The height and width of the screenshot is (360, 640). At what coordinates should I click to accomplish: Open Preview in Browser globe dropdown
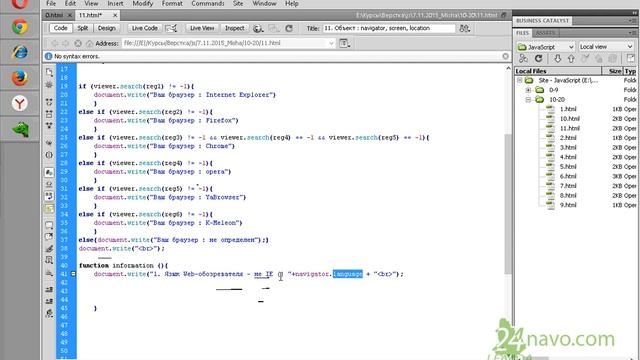(x=258, y=28)
